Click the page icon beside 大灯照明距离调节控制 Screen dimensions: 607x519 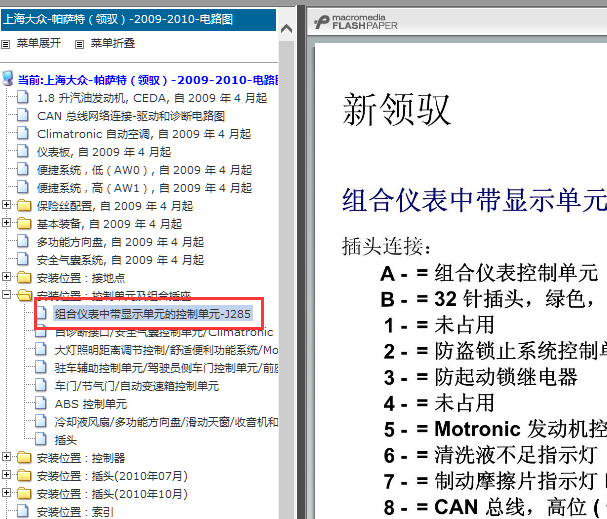pos(41,349)
